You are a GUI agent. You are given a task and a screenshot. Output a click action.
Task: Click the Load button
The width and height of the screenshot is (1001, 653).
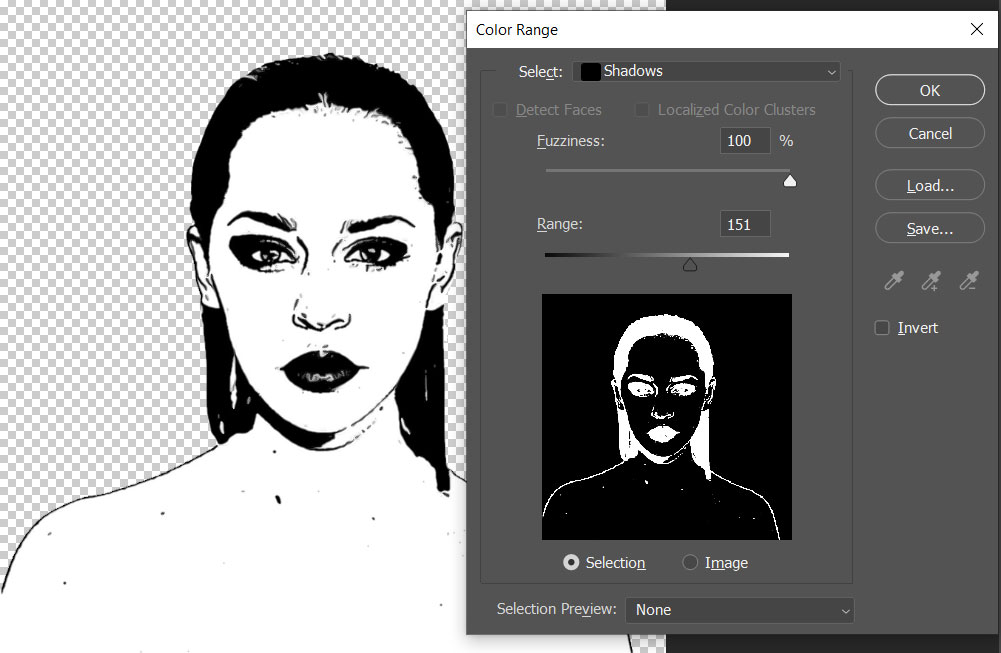[929, 184]
